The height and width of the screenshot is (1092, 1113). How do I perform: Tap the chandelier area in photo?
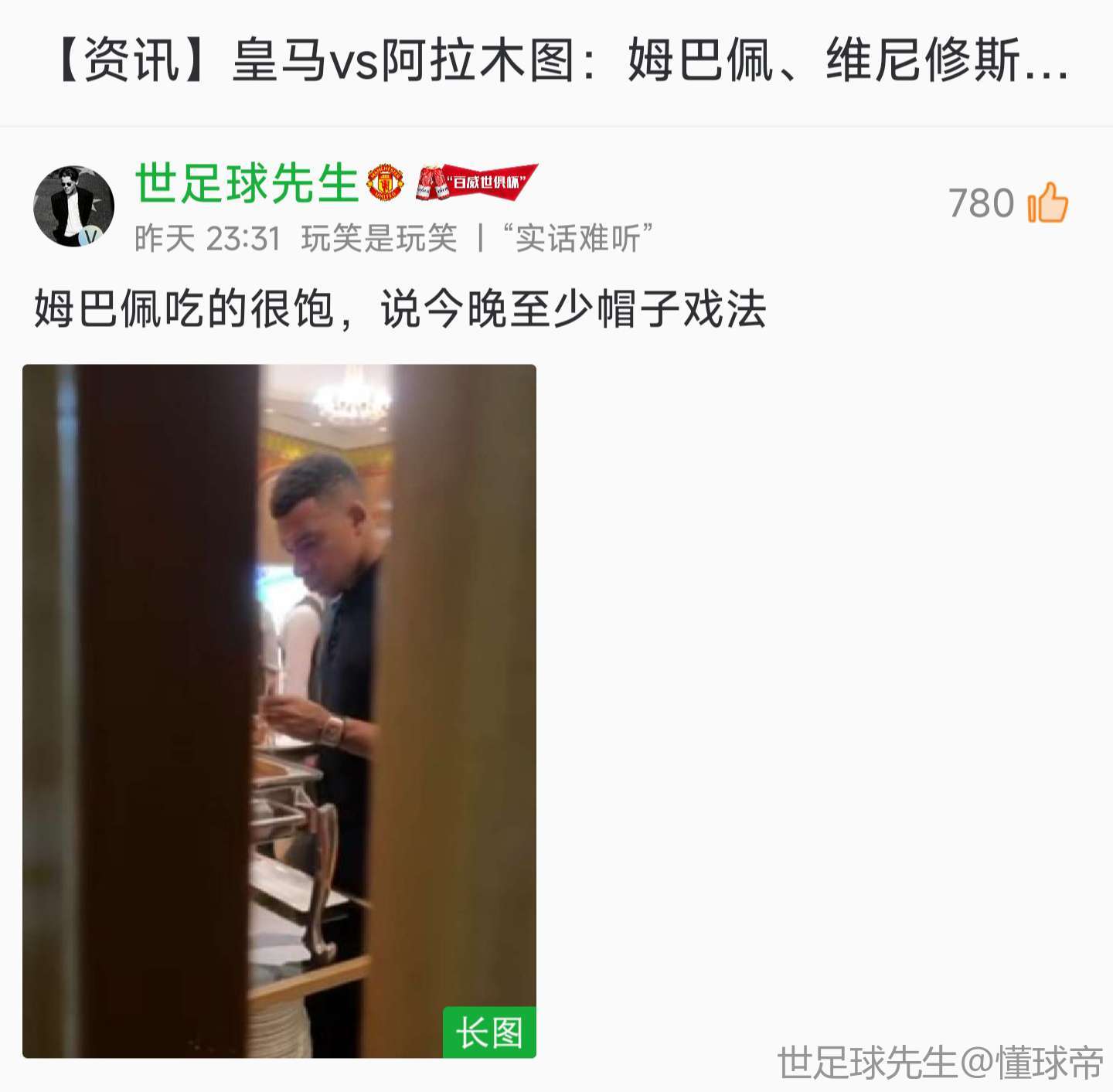352,398
